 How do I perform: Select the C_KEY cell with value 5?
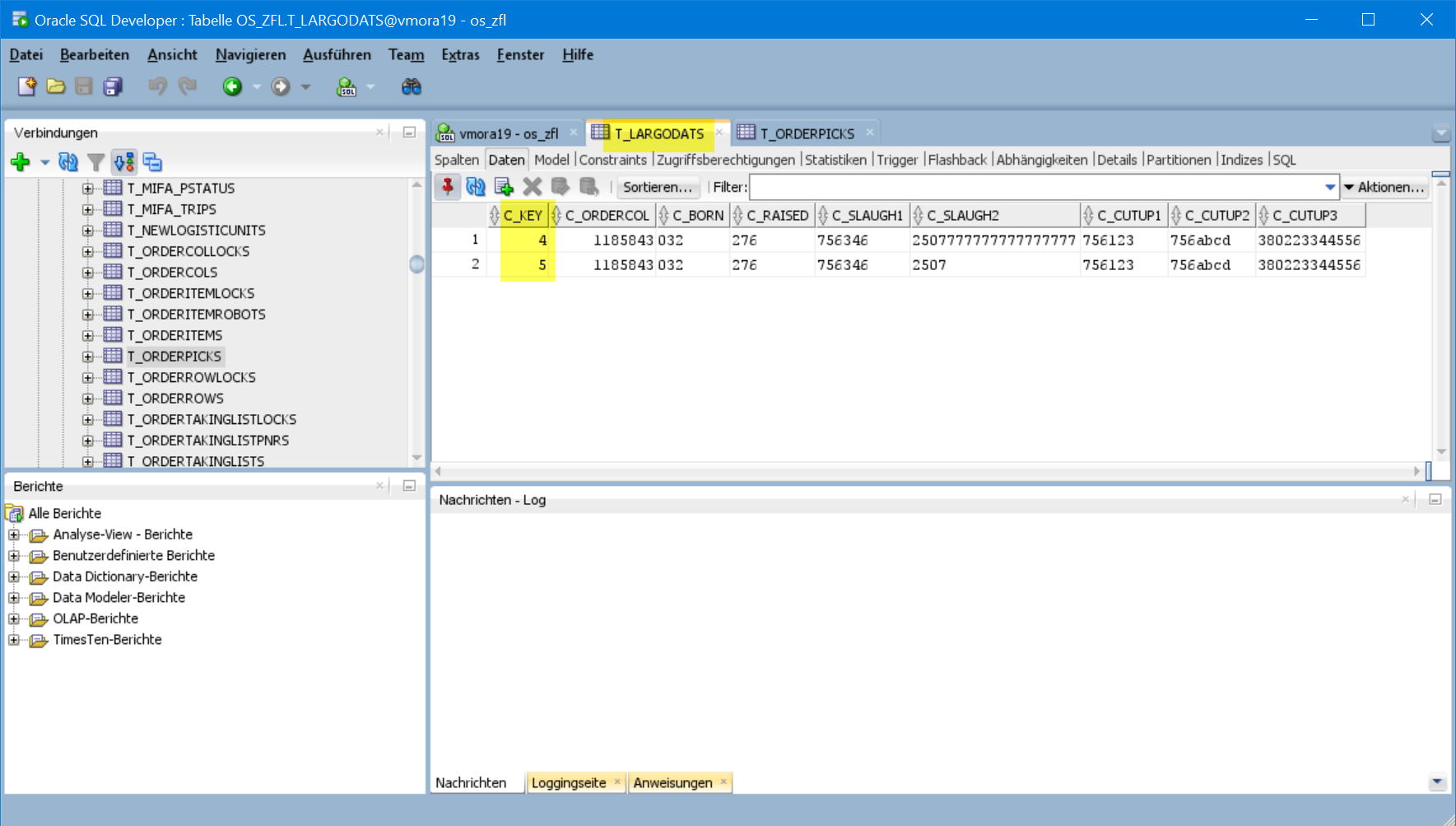pos(519,265)
